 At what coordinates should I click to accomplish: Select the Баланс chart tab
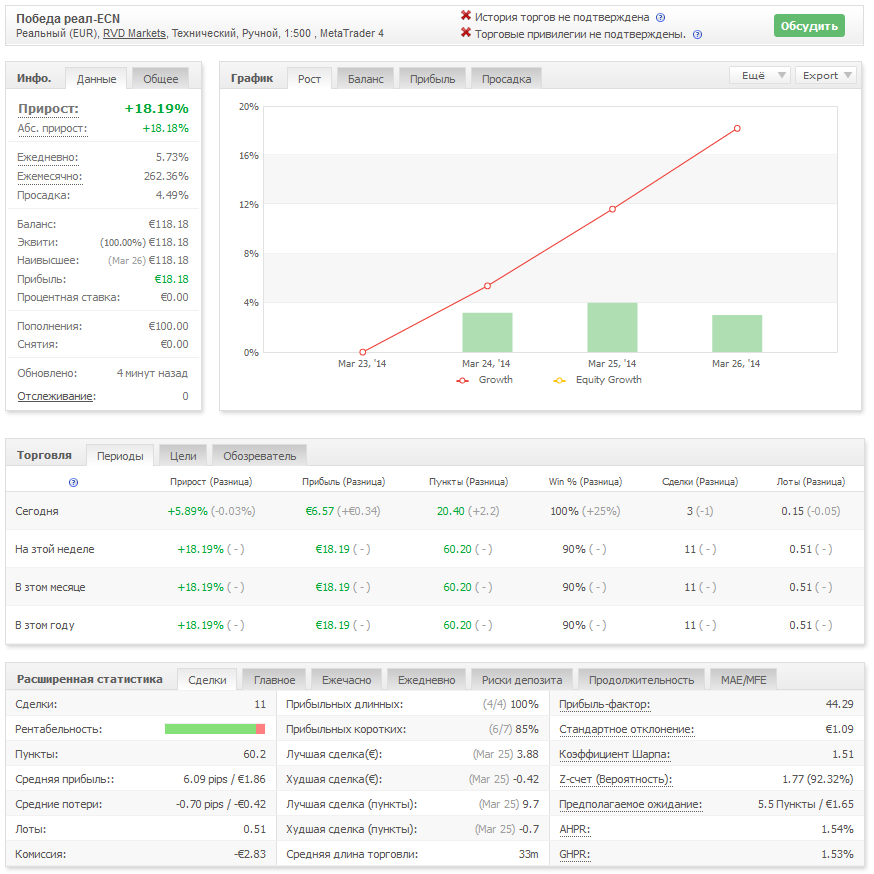tap(366, 79)
